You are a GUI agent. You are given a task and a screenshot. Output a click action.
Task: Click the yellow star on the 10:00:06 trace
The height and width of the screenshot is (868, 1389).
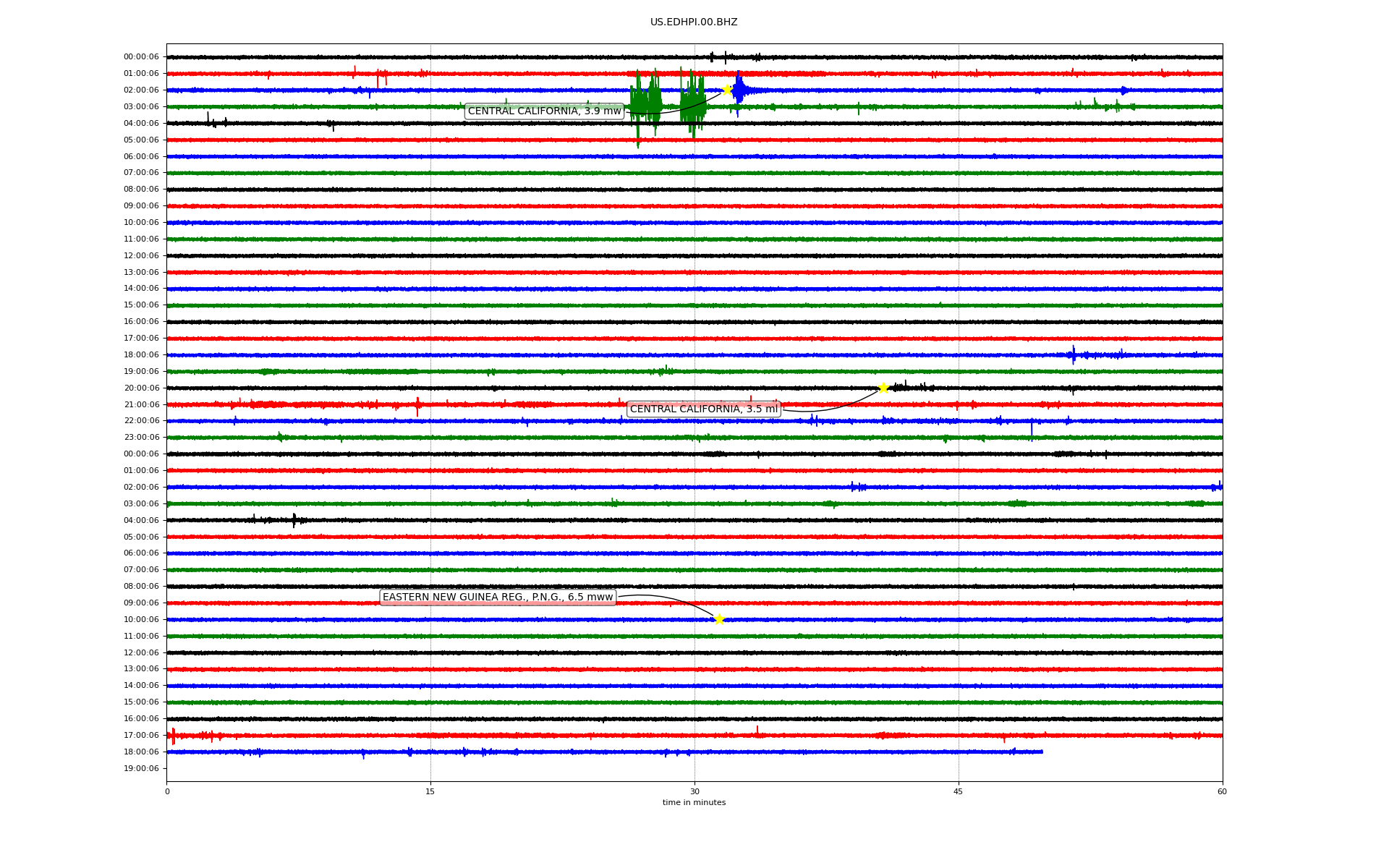click(x=718, y=619)
